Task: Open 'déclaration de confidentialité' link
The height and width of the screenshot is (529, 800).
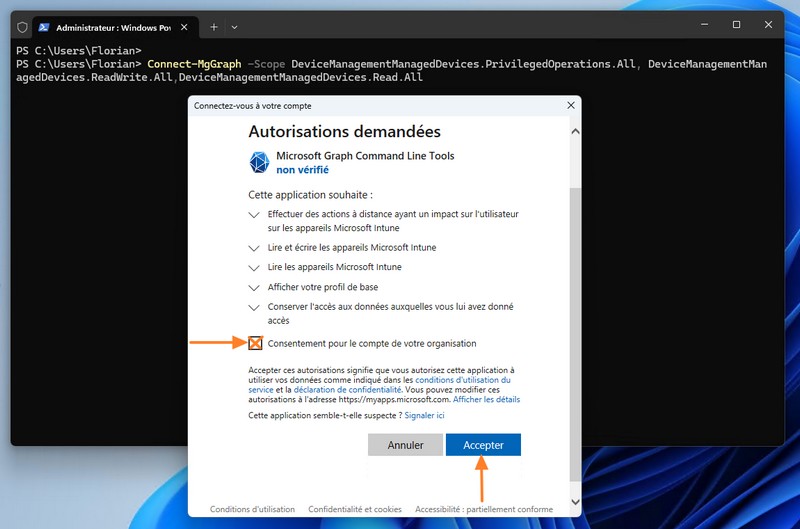Action: (x=347, y=390)
